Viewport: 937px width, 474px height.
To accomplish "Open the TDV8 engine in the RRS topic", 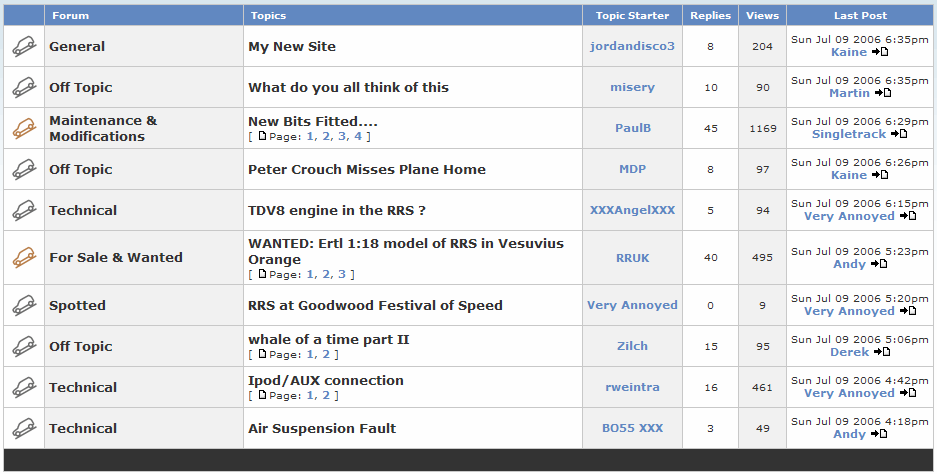I will coord(336,210).
